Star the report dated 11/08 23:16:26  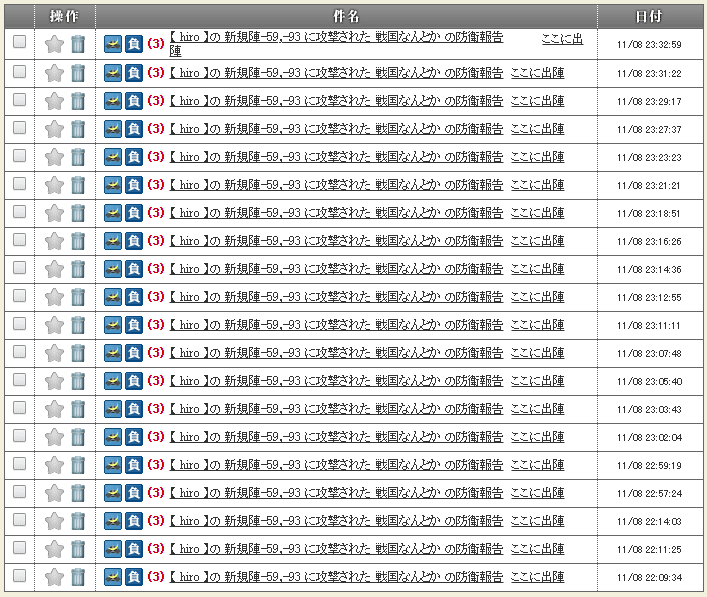(x=55, y=241)
